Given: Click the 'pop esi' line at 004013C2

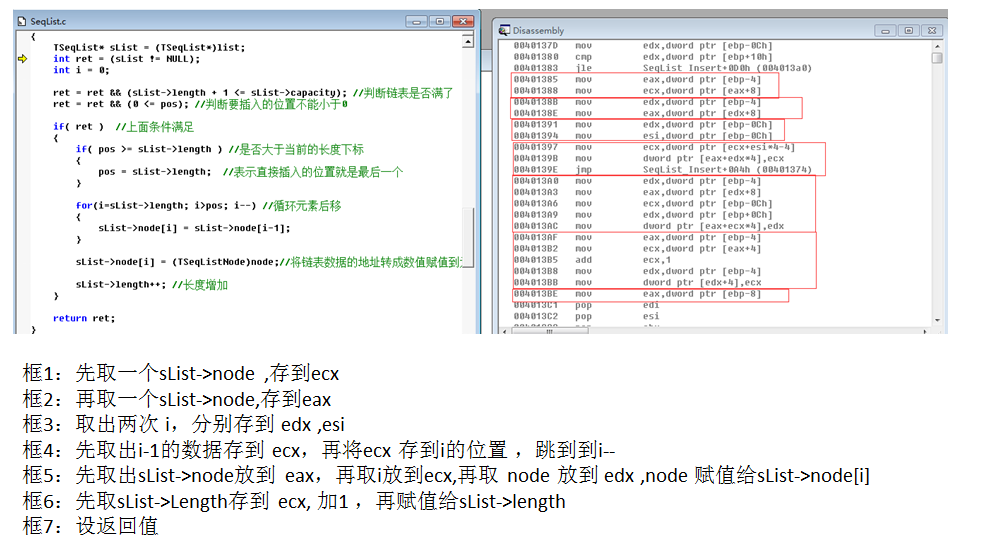Looking at the screenshot, I should coord(587,316).
